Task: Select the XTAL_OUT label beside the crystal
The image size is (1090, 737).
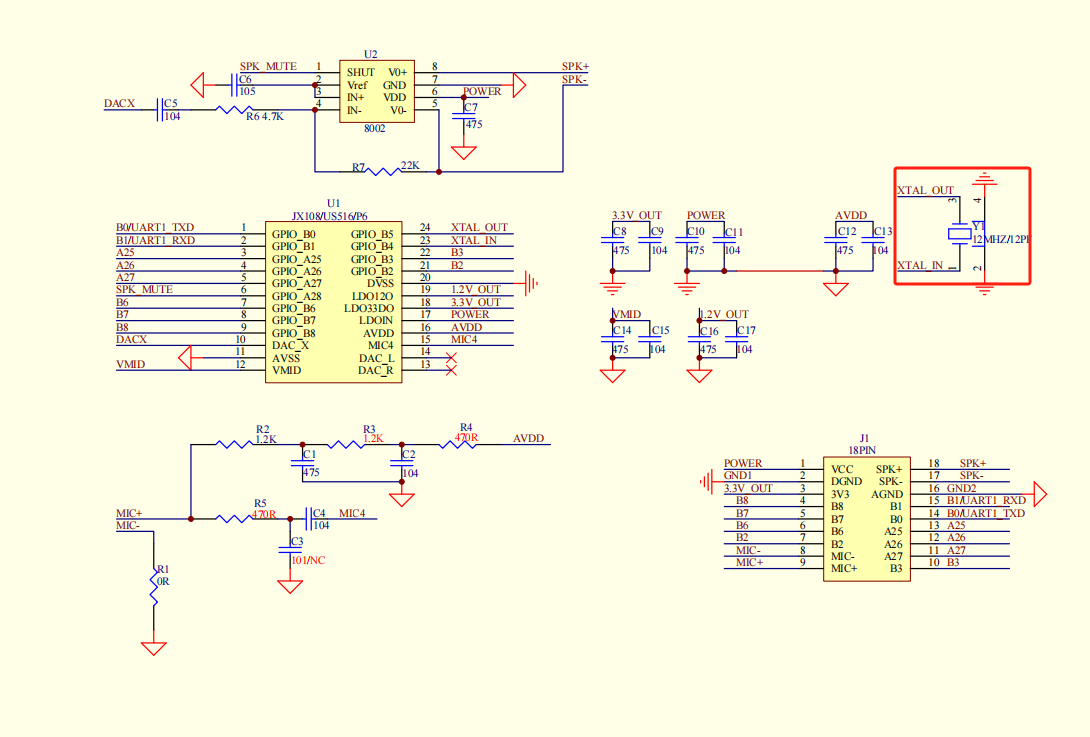Action: point(925,190)
